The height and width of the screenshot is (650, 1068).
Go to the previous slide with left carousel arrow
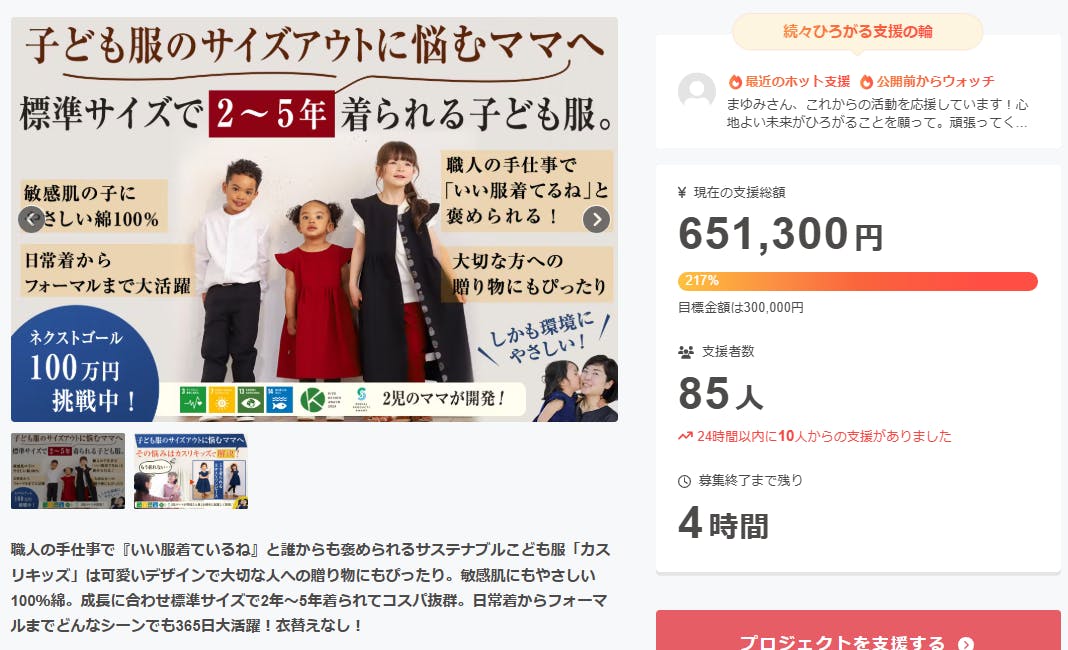[x=31, y=219]
